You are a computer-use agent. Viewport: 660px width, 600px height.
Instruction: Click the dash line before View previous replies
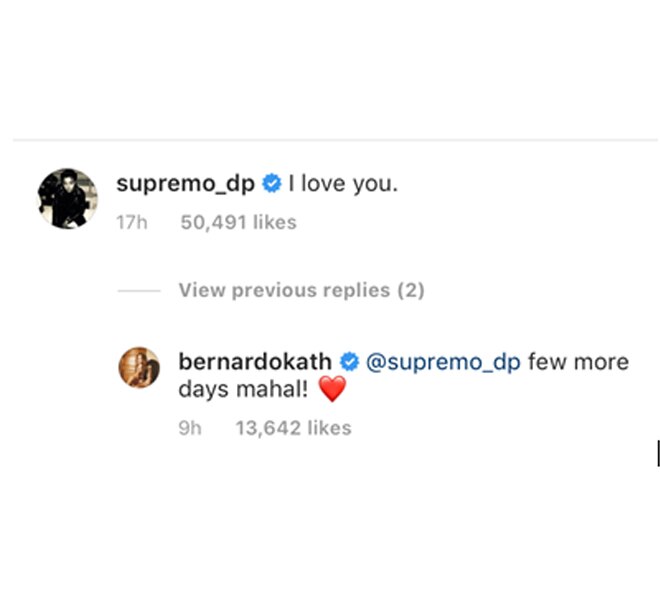pos(139,291)
